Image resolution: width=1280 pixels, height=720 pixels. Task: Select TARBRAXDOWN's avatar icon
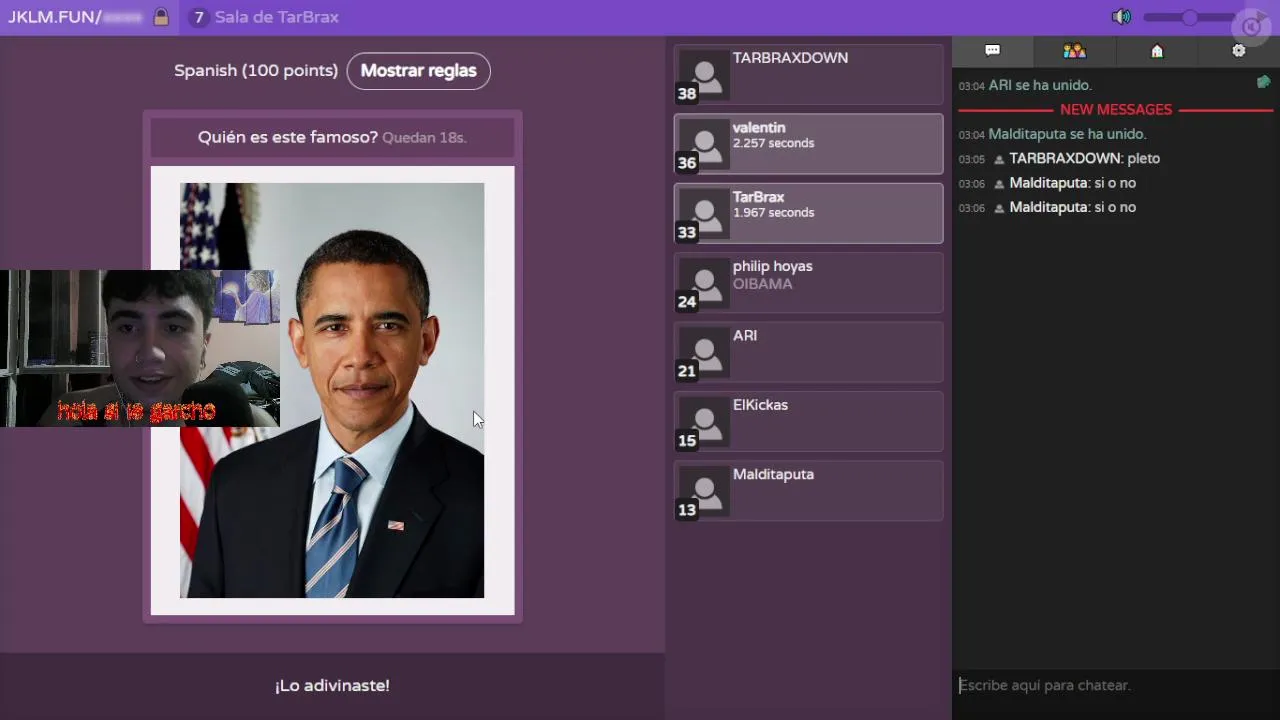[x=704, y=76]
